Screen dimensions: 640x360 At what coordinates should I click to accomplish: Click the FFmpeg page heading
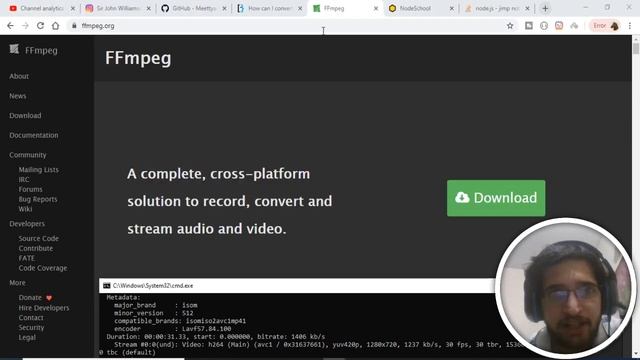point(138,58)
